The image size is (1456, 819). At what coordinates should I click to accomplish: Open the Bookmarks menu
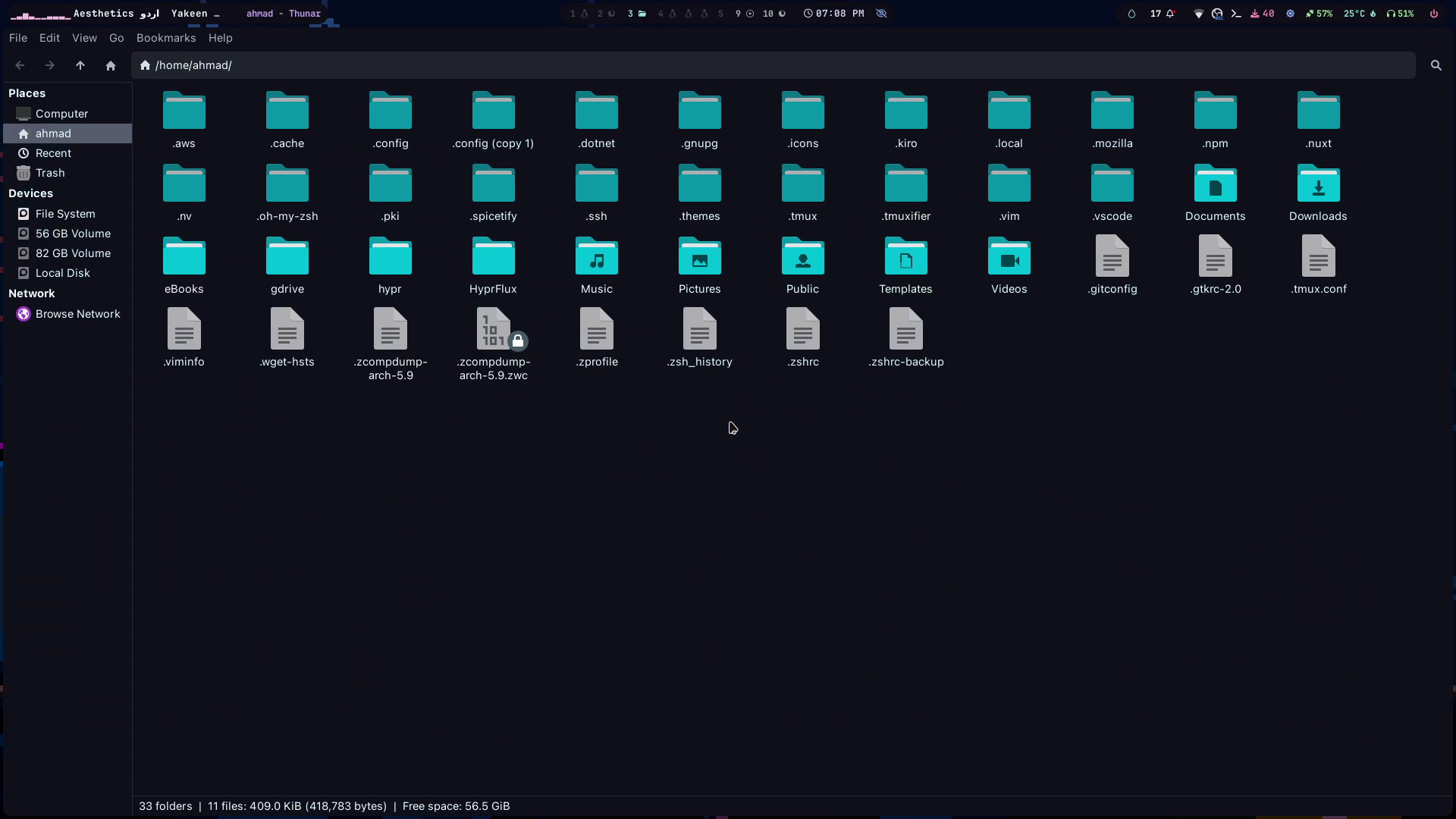pyautogui.click(x=166, y=38)
